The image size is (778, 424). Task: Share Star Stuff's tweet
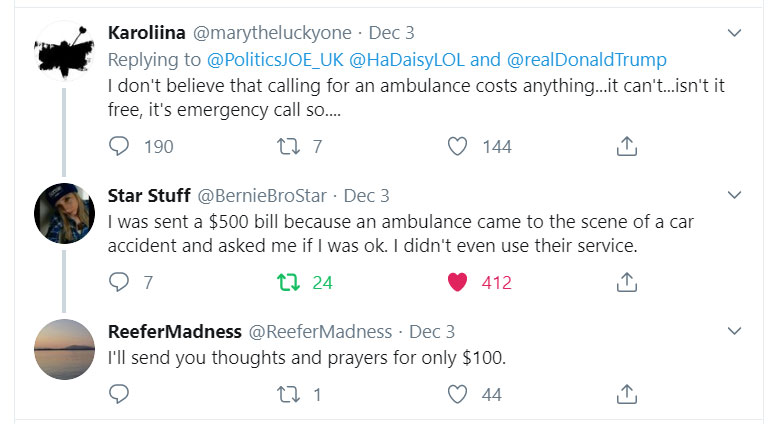point(626,283)
